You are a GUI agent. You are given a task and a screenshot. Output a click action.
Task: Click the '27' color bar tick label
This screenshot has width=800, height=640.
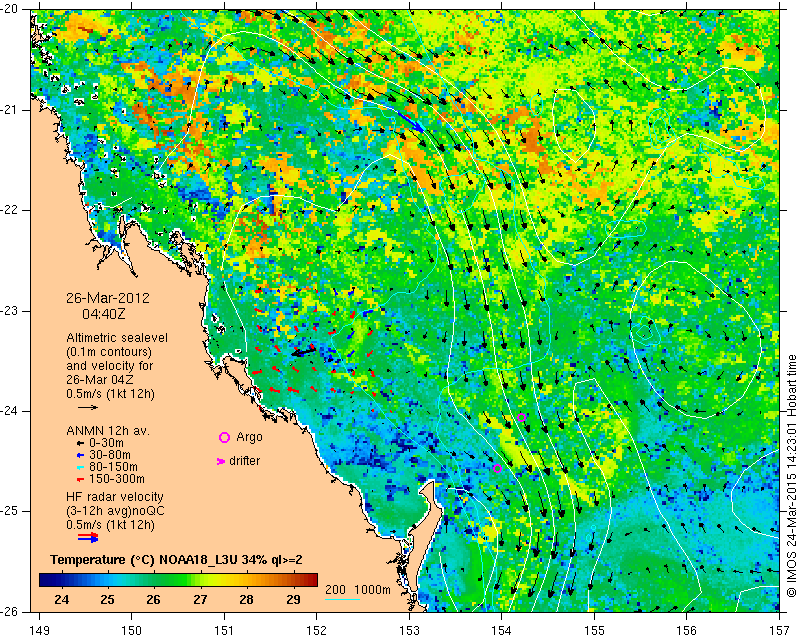tap(200, 599)
